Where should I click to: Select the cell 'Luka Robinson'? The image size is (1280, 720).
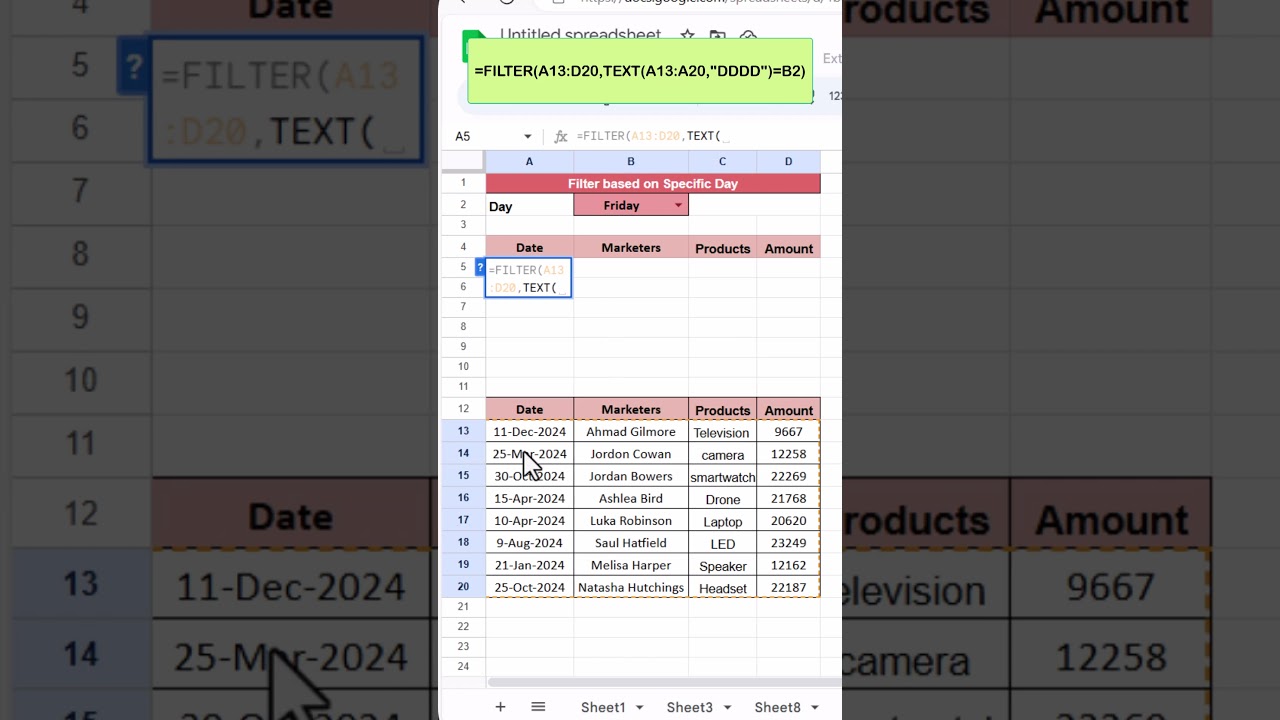[x=631, y=521]
